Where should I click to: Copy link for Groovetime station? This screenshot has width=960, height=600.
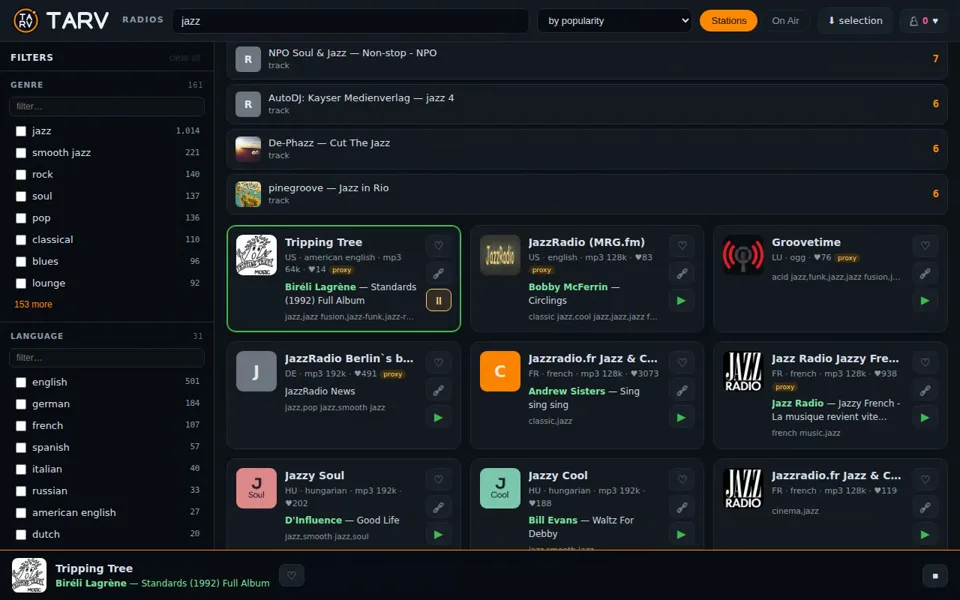pyautogui.click(x=925, y=274)
